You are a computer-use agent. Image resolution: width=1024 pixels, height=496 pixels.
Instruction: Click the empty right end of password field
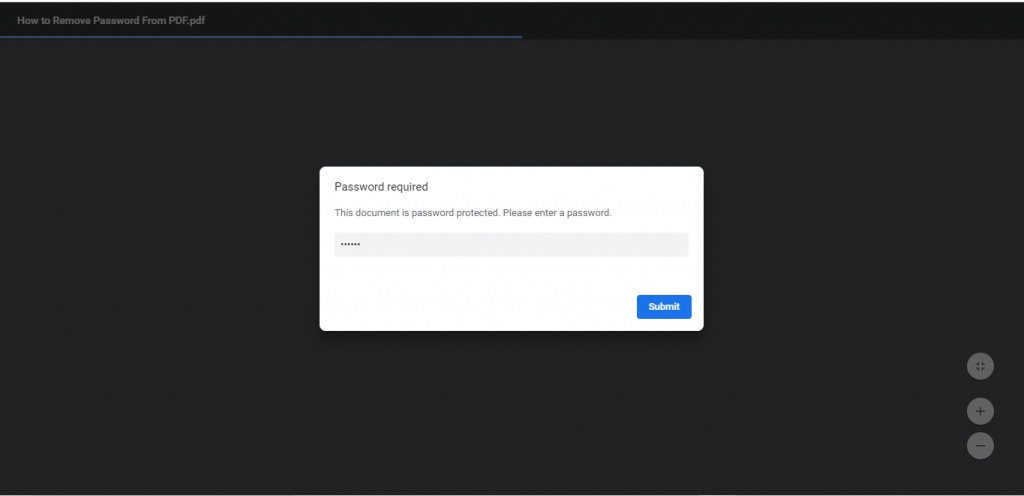tap(620, 245)
